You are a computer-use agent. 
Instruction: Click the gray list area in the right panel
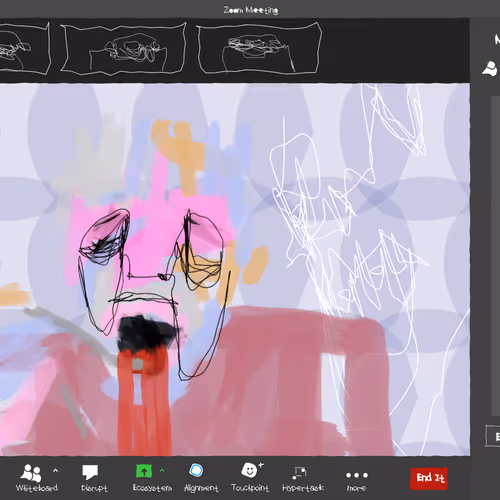pyautogui.click(x=496, y=255)
